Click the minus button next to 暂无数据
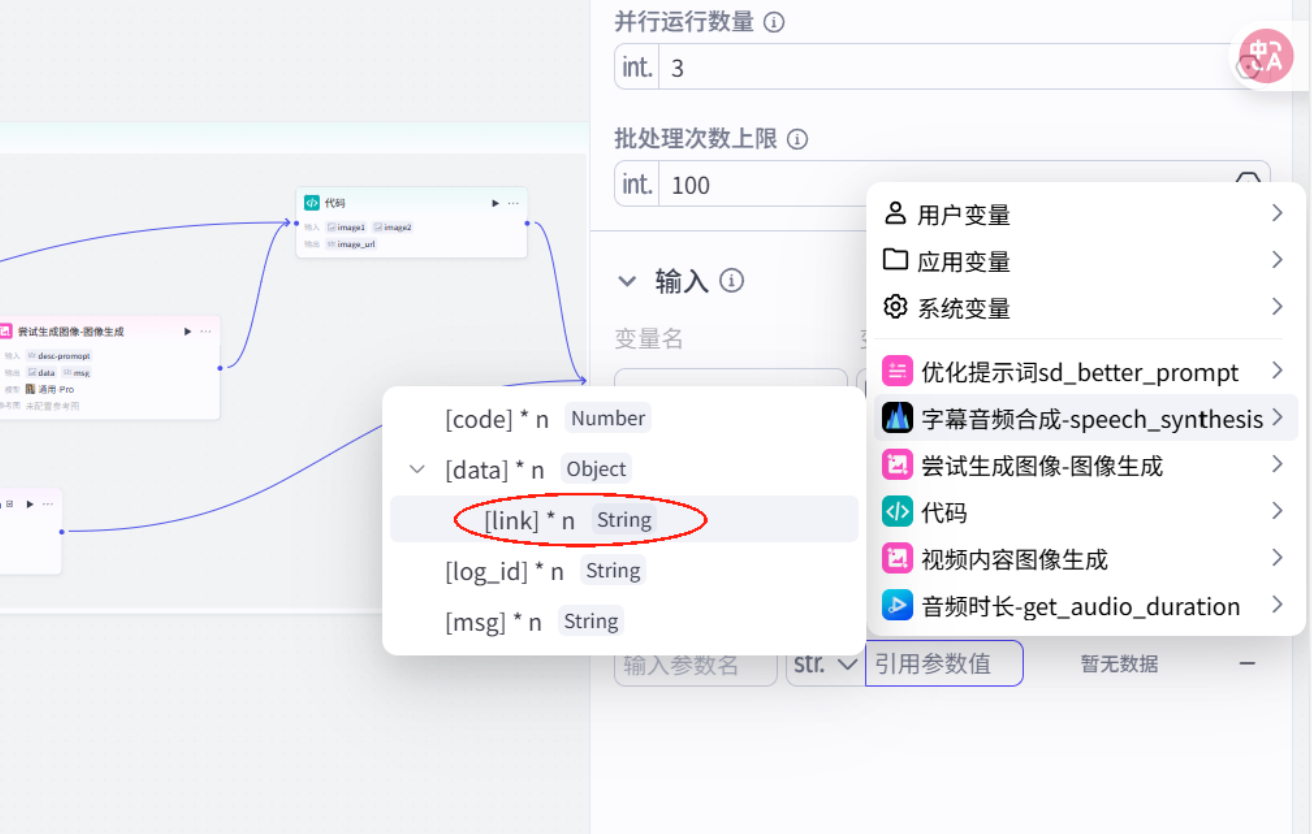1312x834 pixels. click(x=1248, y=662)
